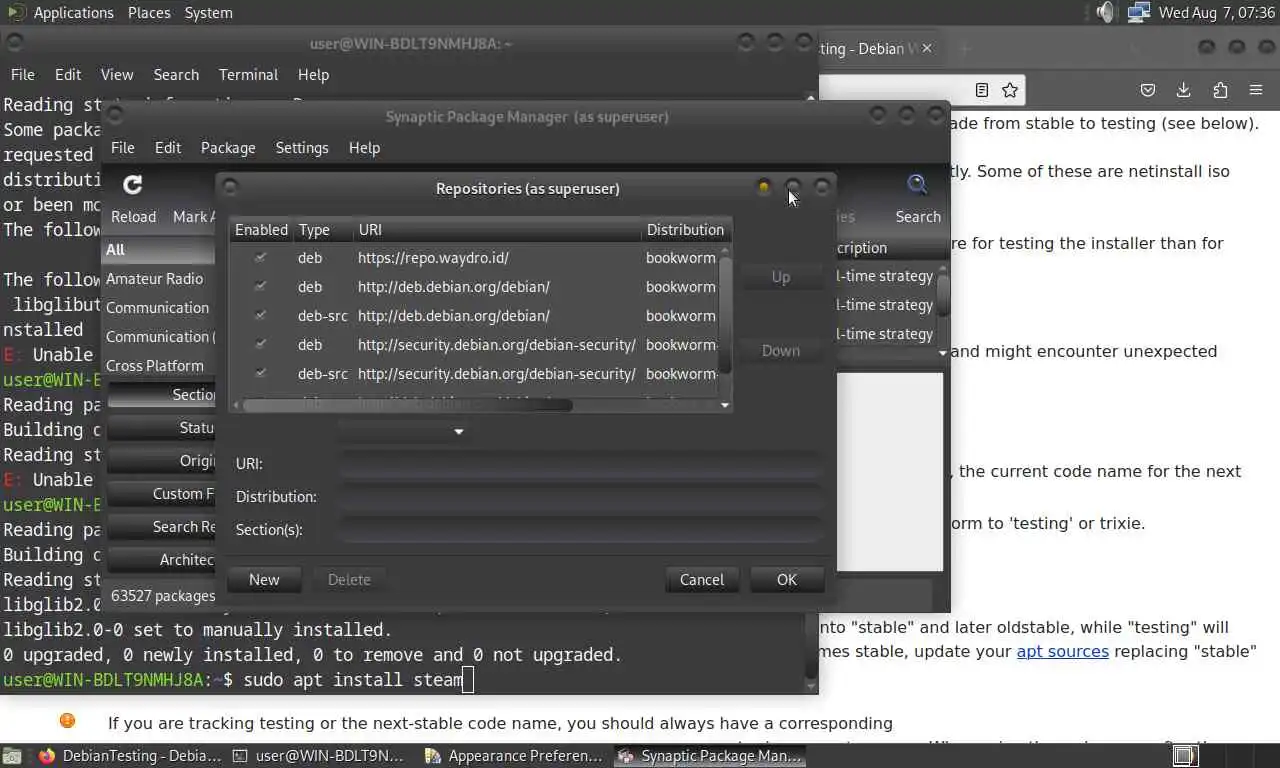
Task: Click the repository list horizontal scrollbar
Action: [x=408, y=405]
